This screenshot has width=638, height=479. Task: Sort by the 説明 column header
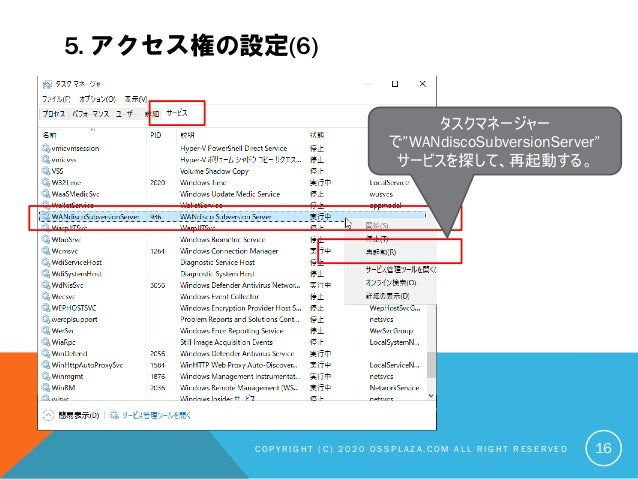click(188, 135)
